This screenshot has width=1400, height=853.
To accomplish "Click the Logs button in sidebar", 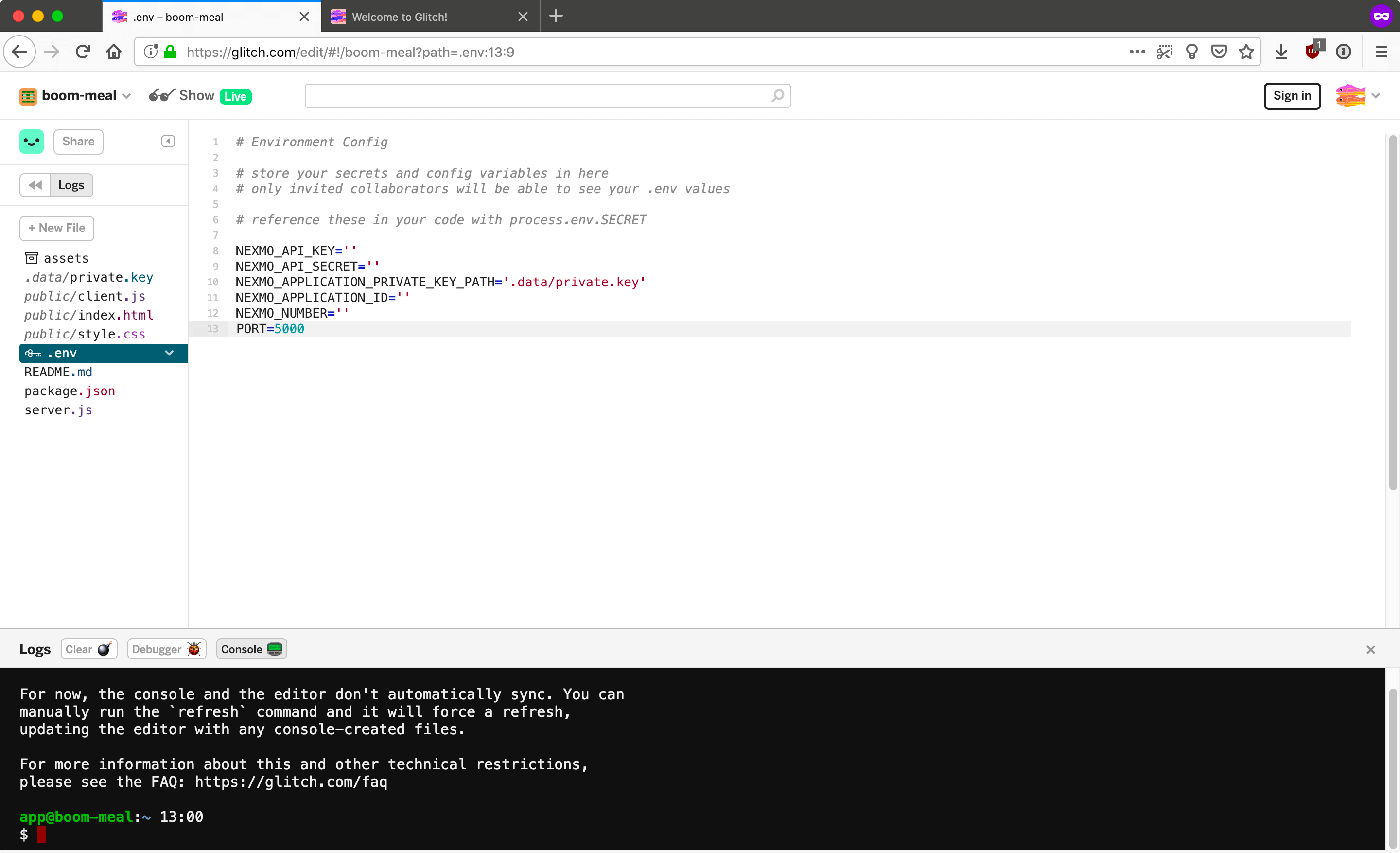I will tap(71, 185).
